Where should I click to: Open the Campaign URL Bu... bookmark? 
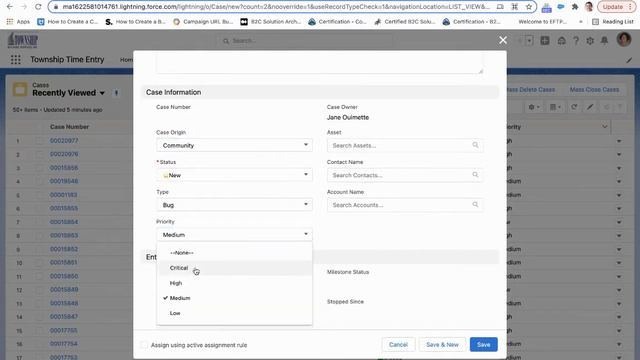pos(203,22)
